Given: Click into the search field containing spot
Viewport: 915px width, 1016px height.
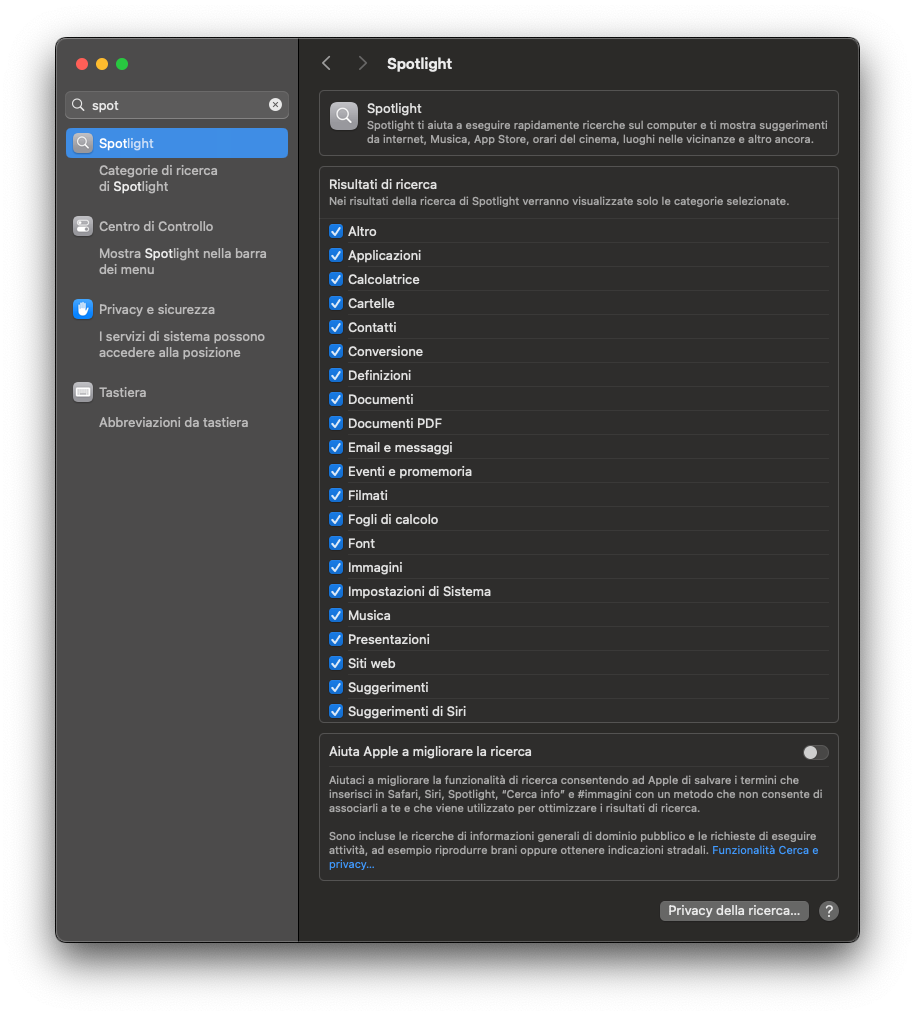Looking at the screenshot, I should pyautogui.click(x=177, y=105).
